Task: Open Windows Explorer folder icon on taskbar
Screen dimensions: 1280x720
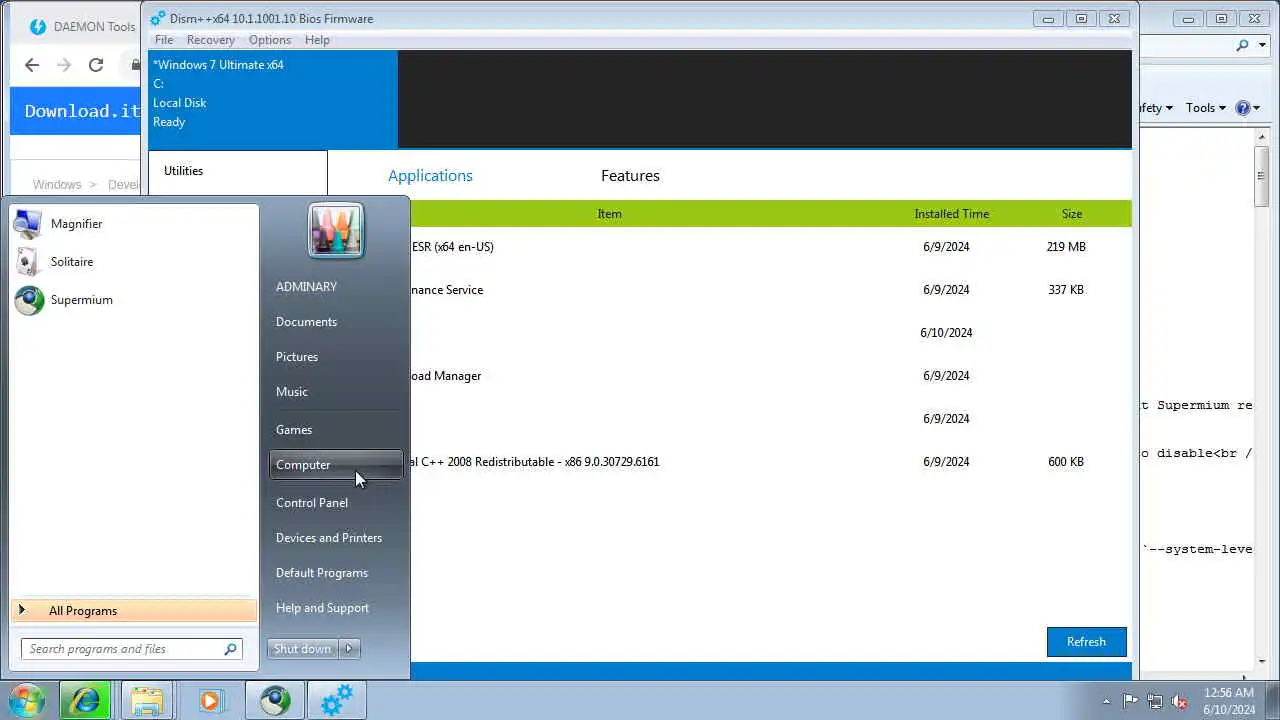Action: click(x=147, y=700)
